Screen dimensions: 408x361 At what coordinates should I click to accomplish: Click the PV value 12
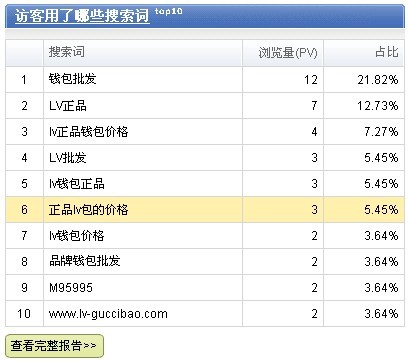pyautogui.click(x=311, y=80)
